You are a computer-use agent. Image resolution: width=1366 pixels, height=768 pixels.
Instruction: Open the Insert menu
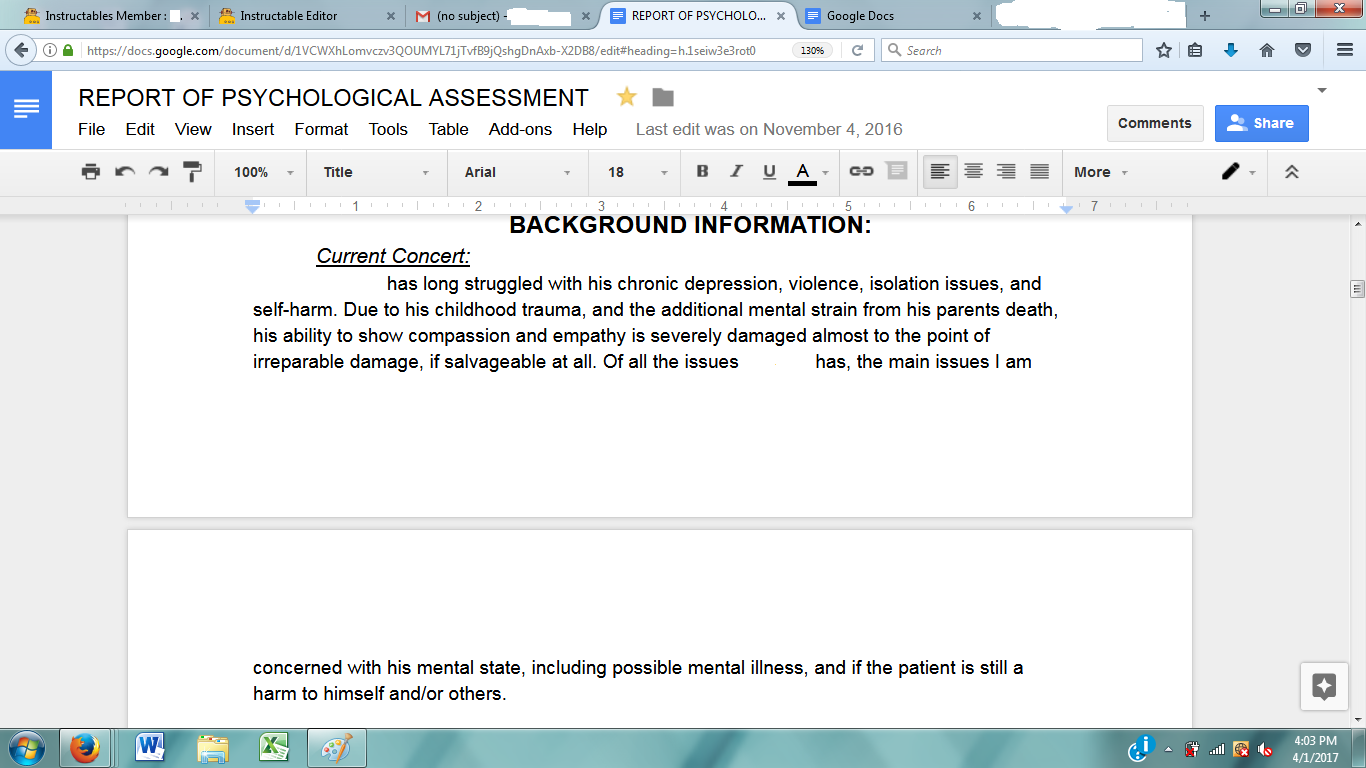pyautogui.click(x=253, y=129)
